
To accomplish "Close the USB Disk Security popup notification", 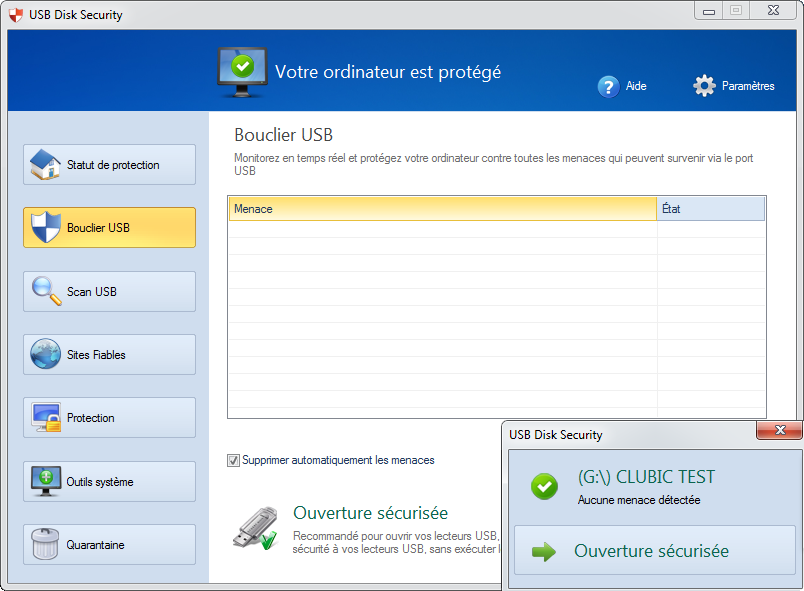I will point(779,430).
